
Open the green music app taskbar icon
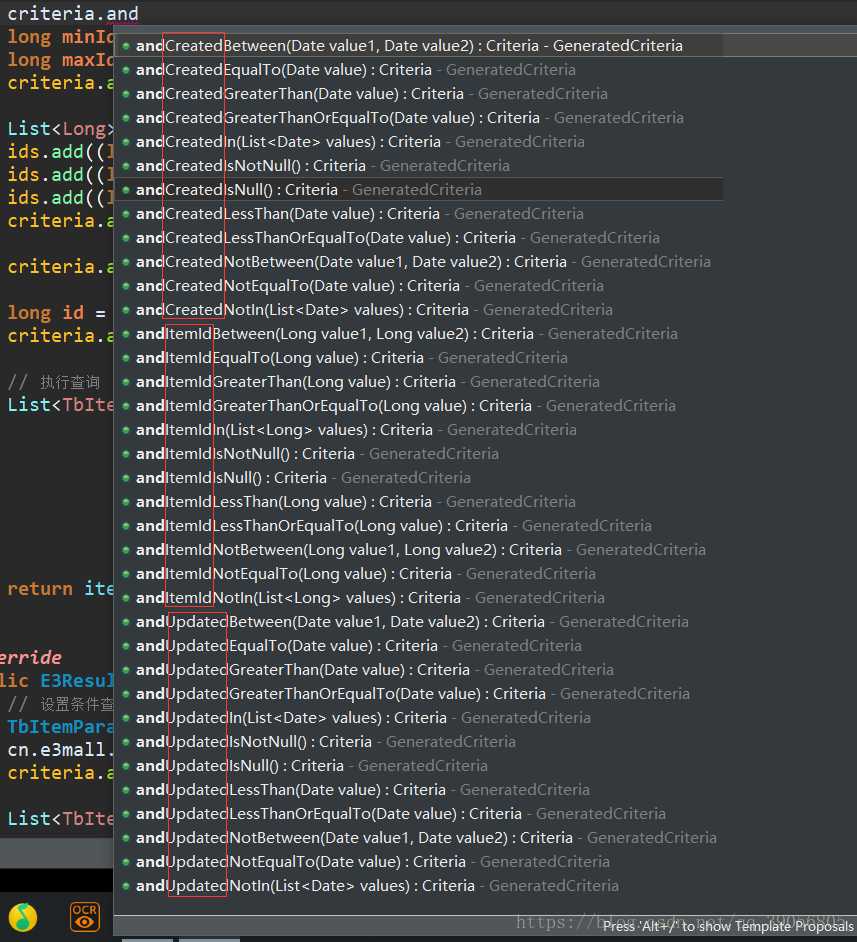point(23,917)
